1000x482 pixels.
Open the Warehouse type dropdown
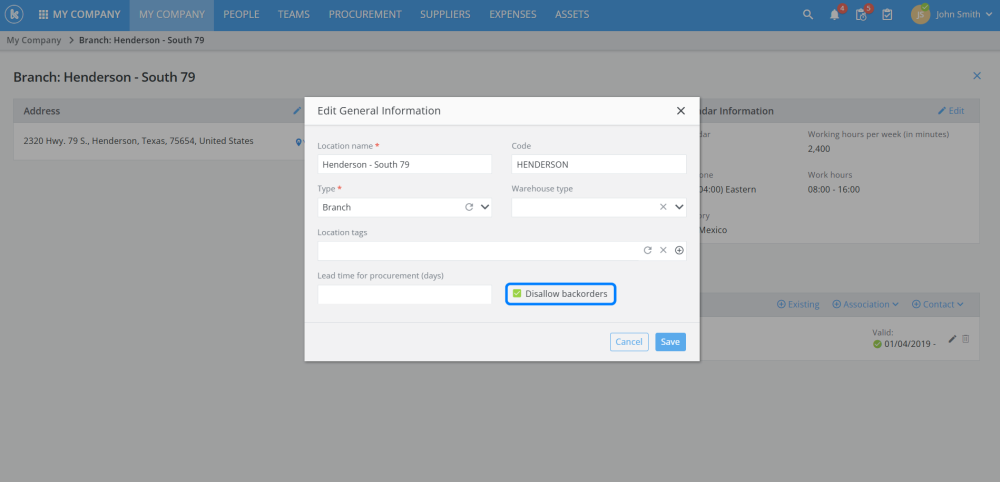click(x=679, y=207)
